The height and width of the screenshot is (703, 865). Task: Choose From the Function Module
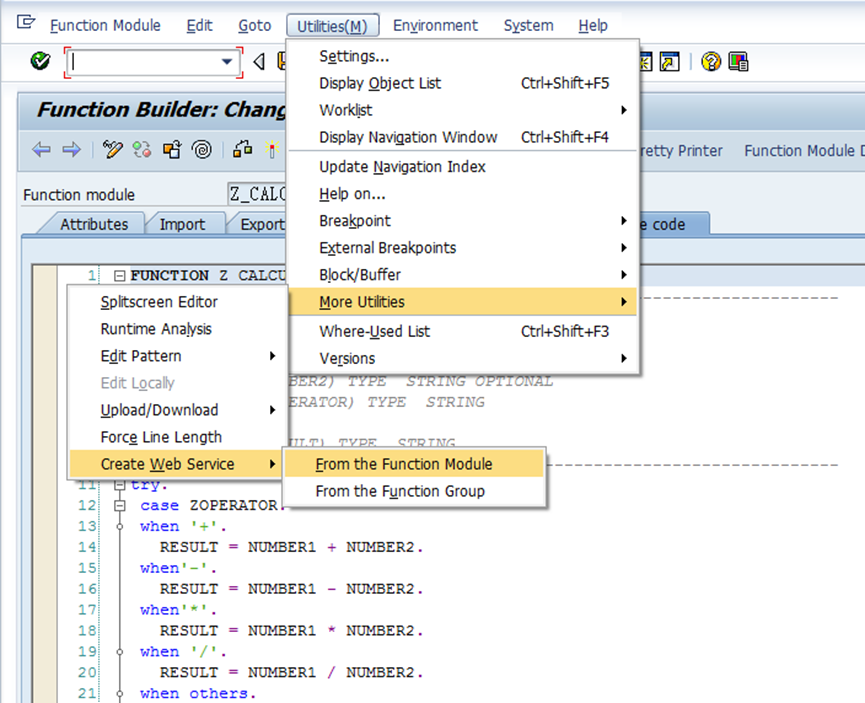coord(414,464)
